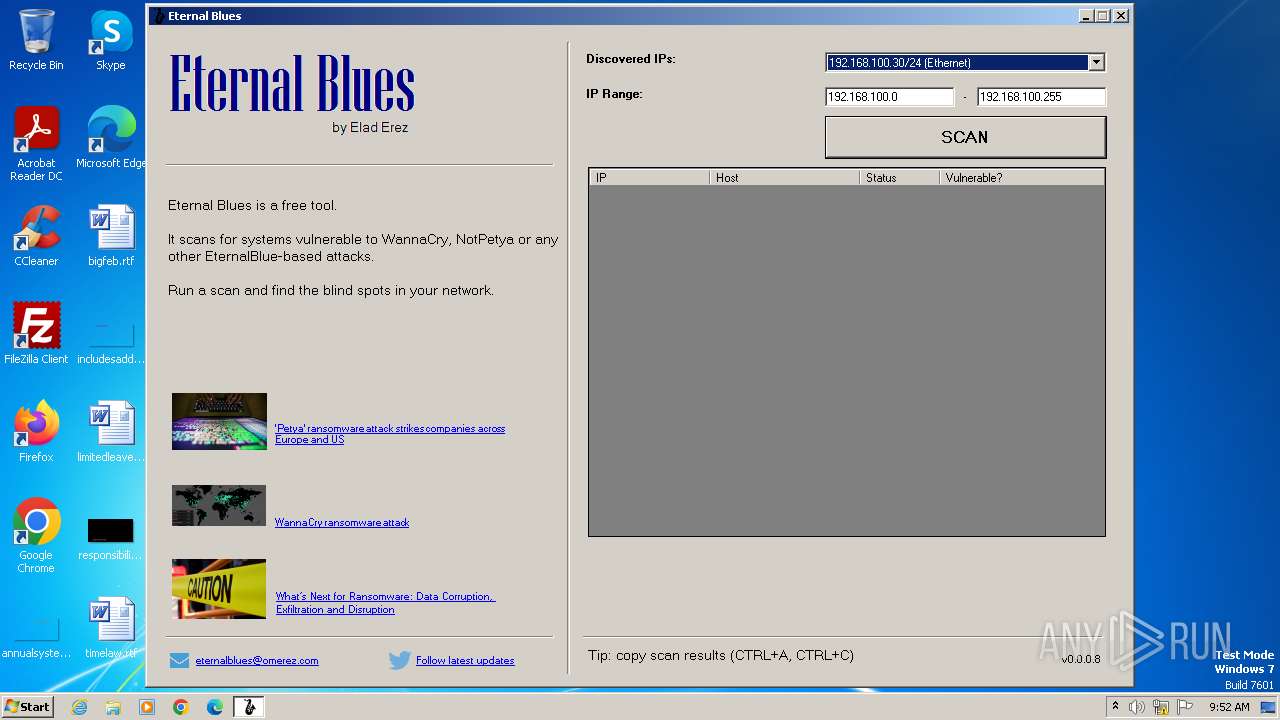Screen dimensions: 1280x720
Task: Open What's Next for Ransomware link
Action: tap(385, 603)
